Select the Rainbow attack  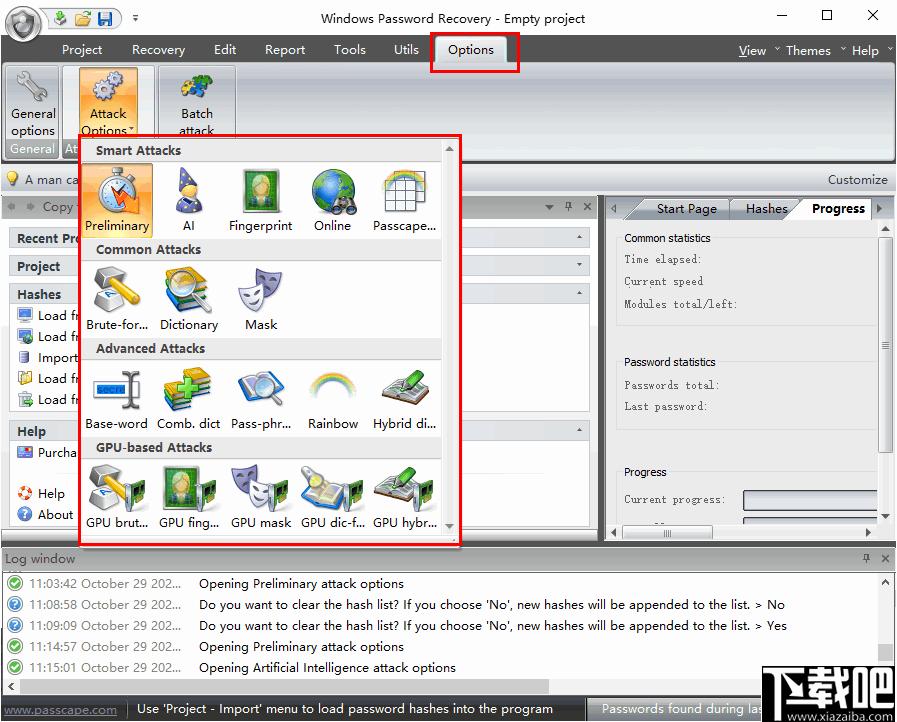(333, 398)
